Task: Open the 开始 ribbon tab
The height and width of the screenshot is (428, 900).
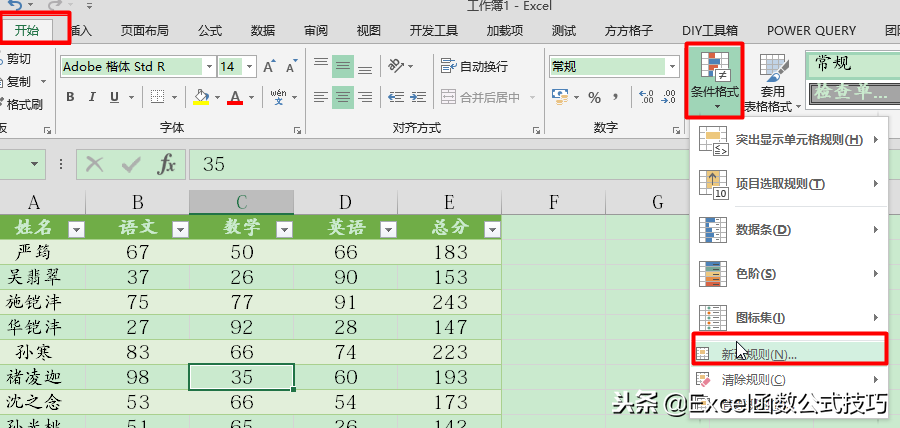Action: tap(27, 30)
